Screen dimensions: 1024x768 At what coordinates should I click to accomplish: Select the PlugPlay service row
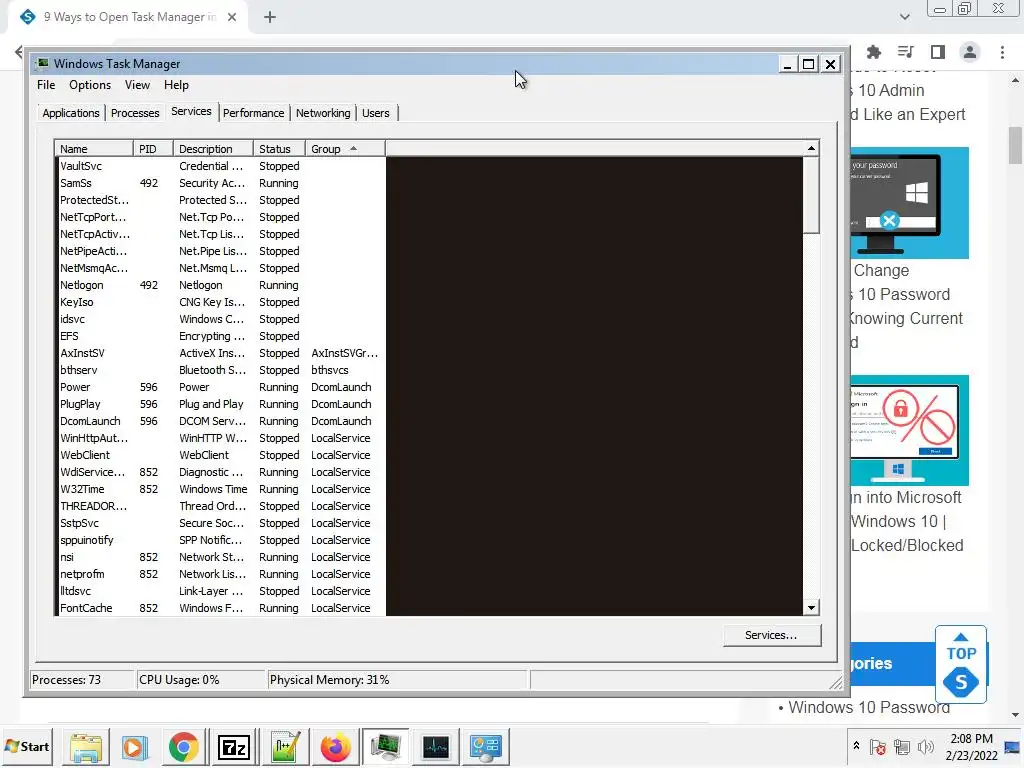(220, 404)
